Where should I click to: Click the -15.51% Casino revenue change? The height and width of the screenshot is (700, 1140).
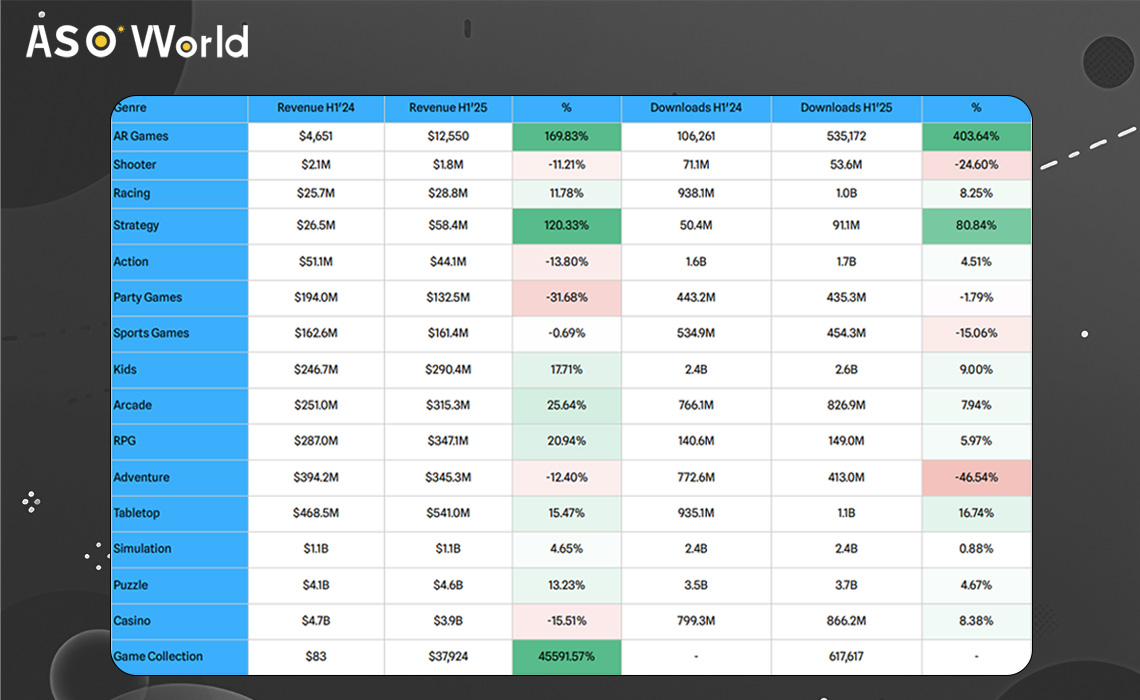point(566,621)
